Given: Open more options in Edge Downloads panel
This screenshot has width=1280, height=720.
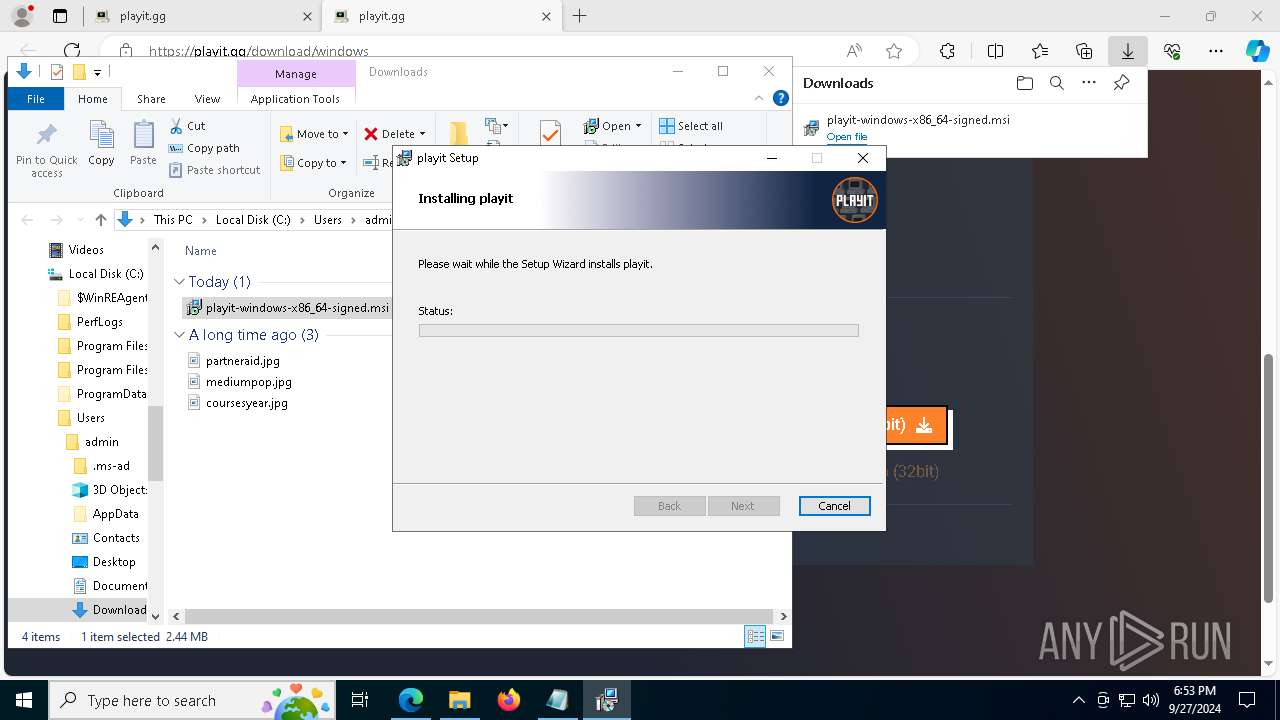Looking at the screenshot, I should 1089,83.
